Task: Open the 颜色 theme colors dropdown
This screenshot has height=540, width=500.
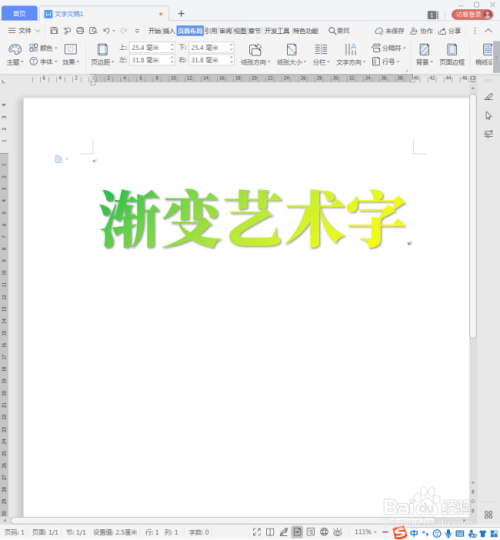Action: pos(43,48)
